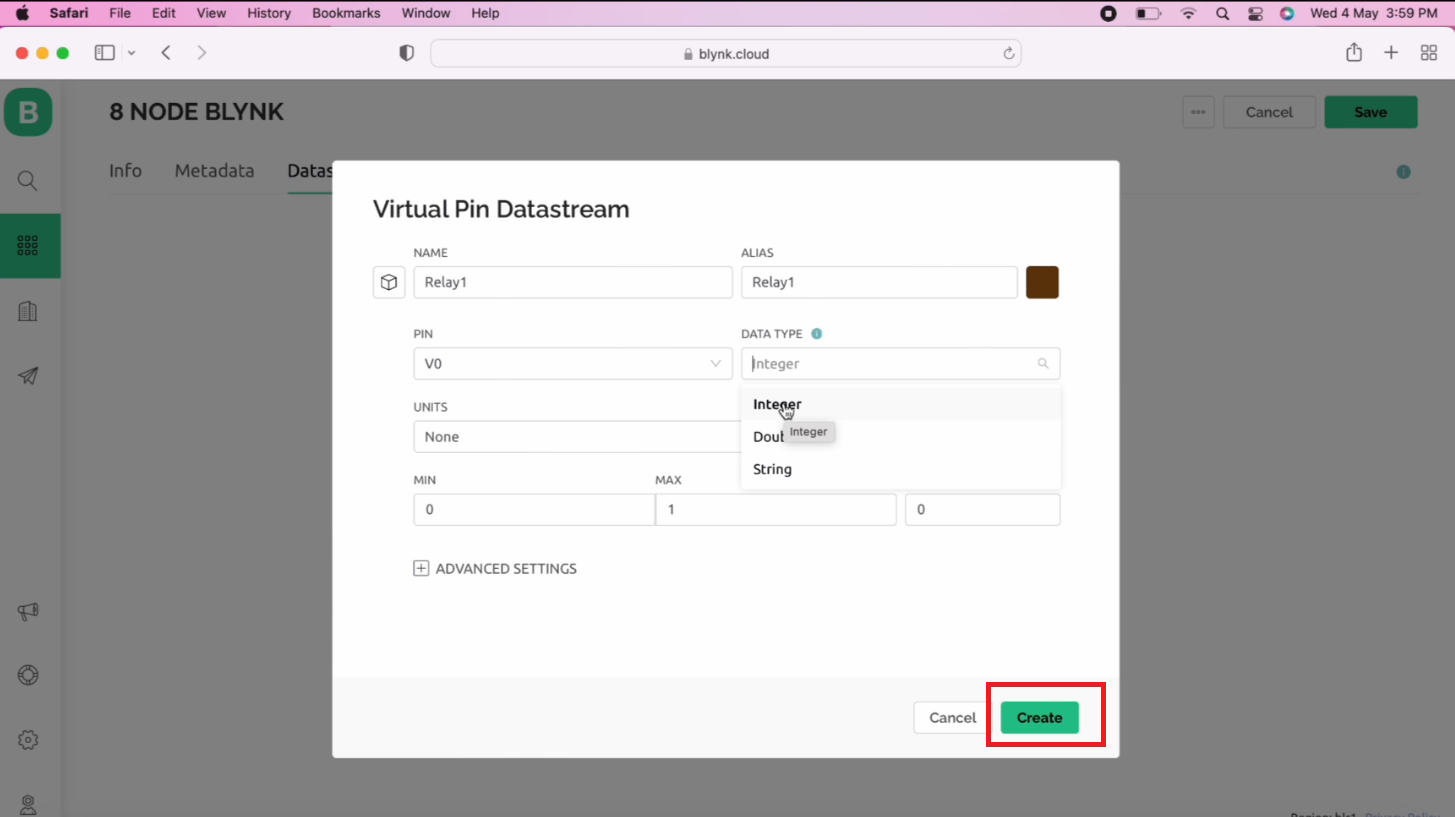Switch to the Metadata tab
1455x817 pixels.
point(214,171)
